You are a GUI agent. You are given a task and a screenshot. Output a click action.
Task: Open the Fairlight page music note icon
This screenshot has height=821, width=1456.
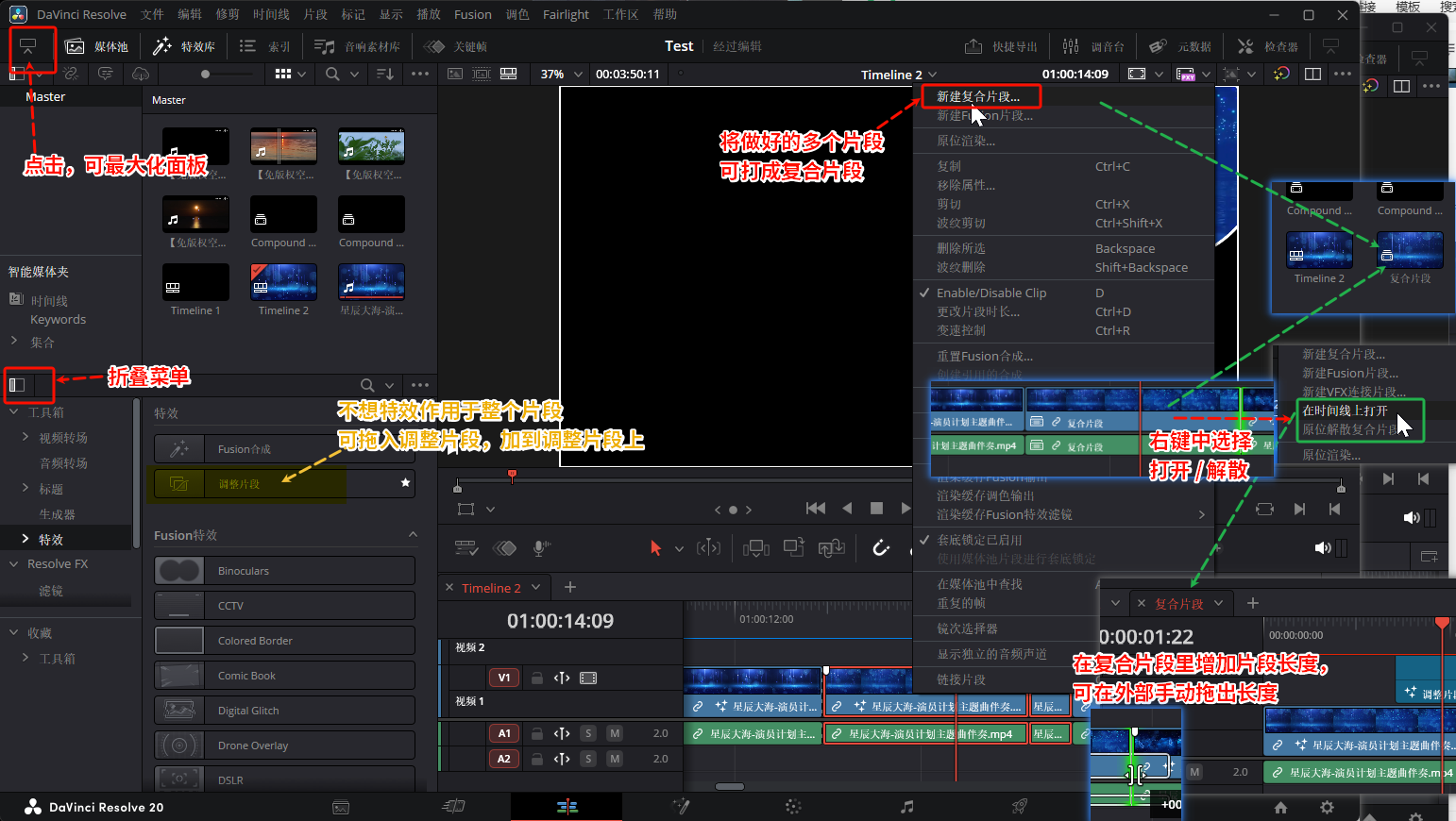(x=906, y=806)
